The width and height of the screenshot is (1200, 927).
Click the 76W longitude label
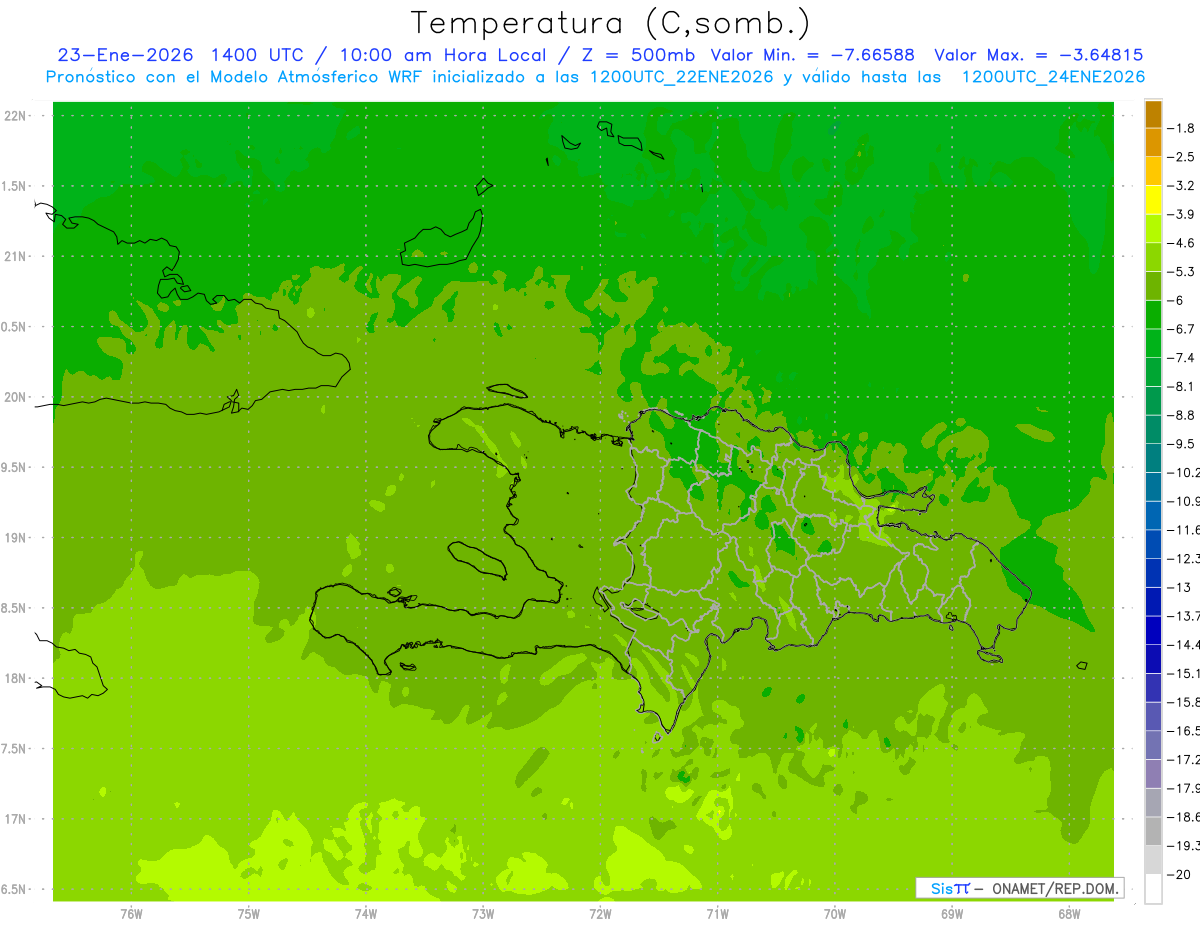[x=131, y=913]
